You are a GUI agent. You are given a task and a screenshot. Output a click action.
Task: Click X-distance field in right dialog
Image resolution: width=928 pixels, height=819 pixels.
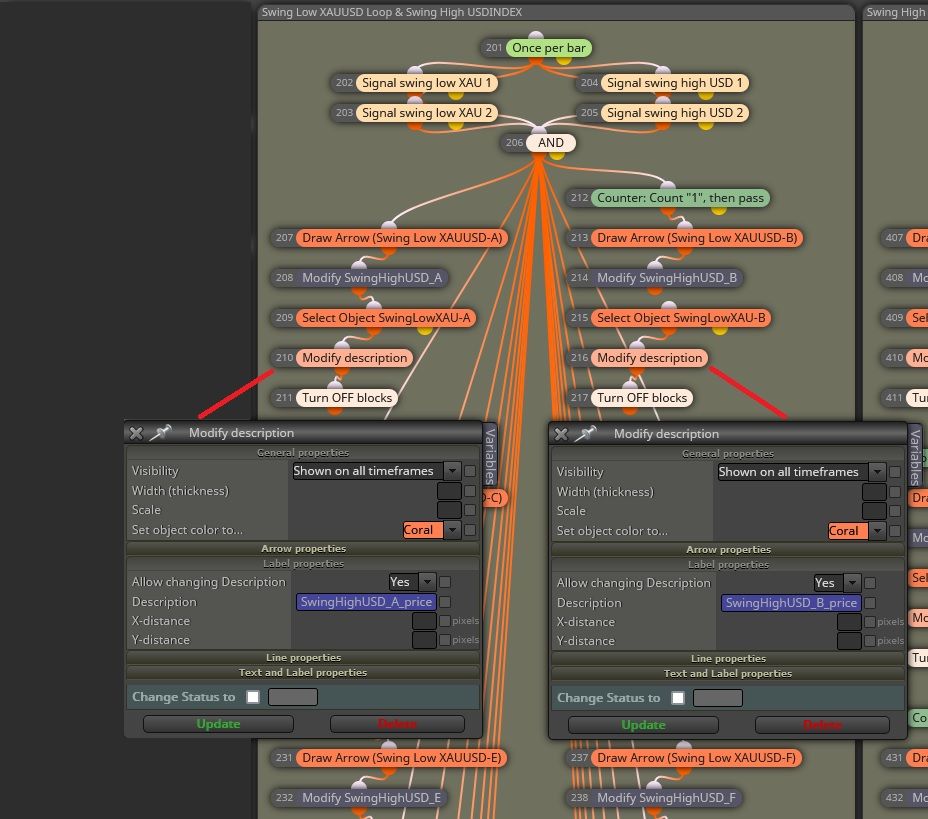point(849,622)
